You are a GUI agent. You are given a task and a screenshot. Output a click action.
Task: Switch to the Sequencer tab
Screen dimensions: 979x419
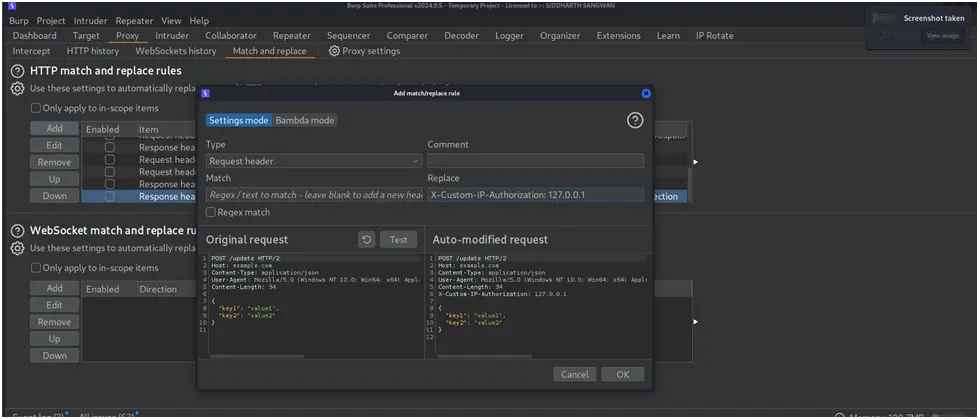pos(348,36)
